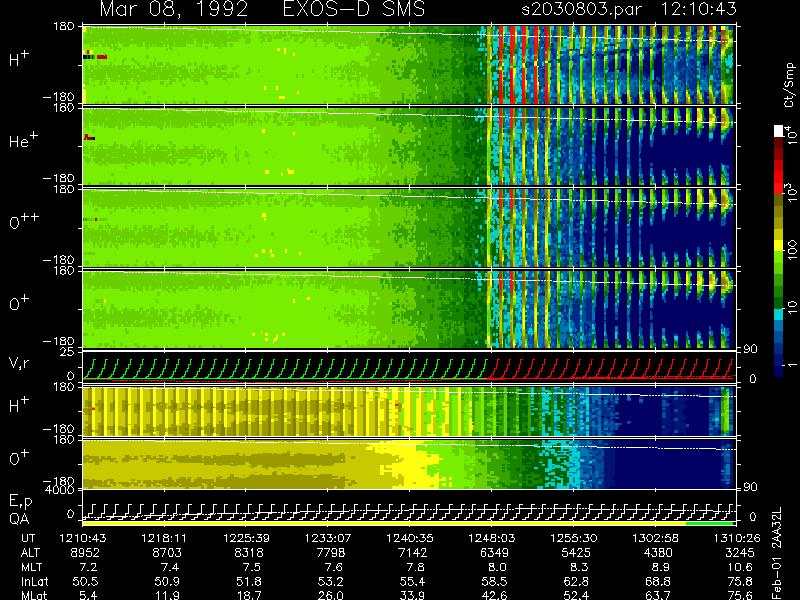Click MLT value "8.9"

[661, 567]
